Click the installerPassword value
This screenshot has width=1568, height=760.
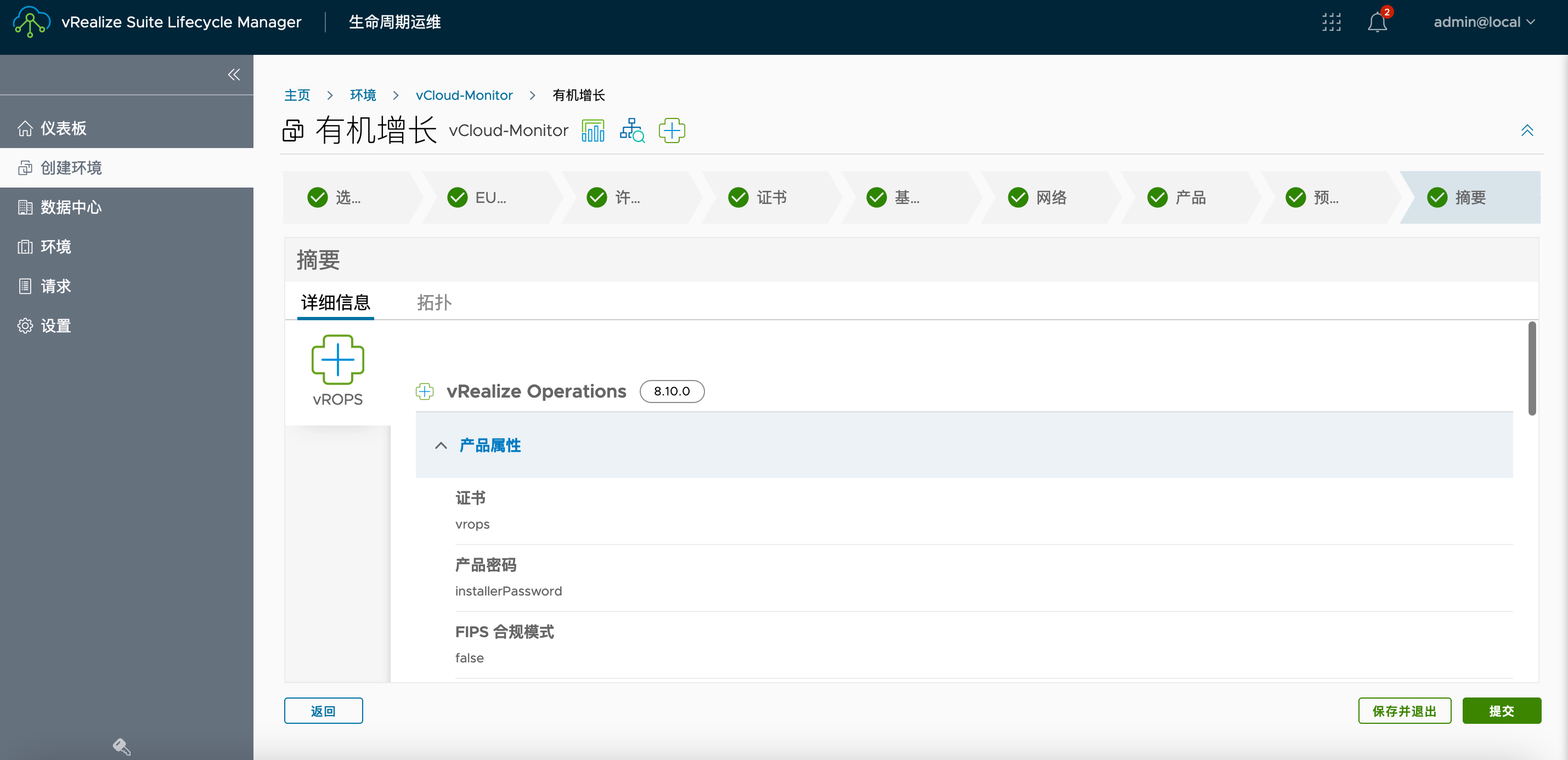click(x=508, y=591)
